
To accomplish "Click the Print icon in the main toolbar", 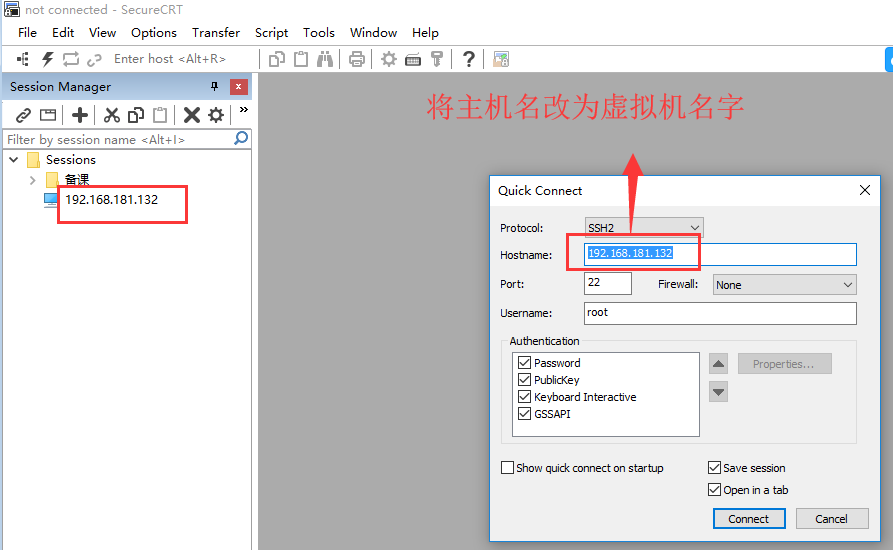I will point(357,59).
